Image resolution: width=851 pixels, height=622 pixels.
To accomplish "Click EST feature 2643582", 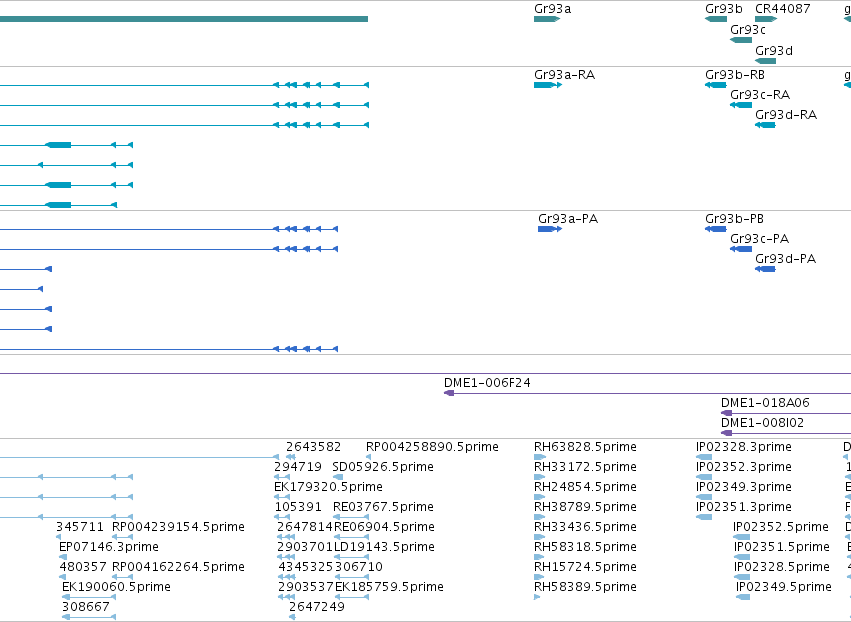I will 290,457.
